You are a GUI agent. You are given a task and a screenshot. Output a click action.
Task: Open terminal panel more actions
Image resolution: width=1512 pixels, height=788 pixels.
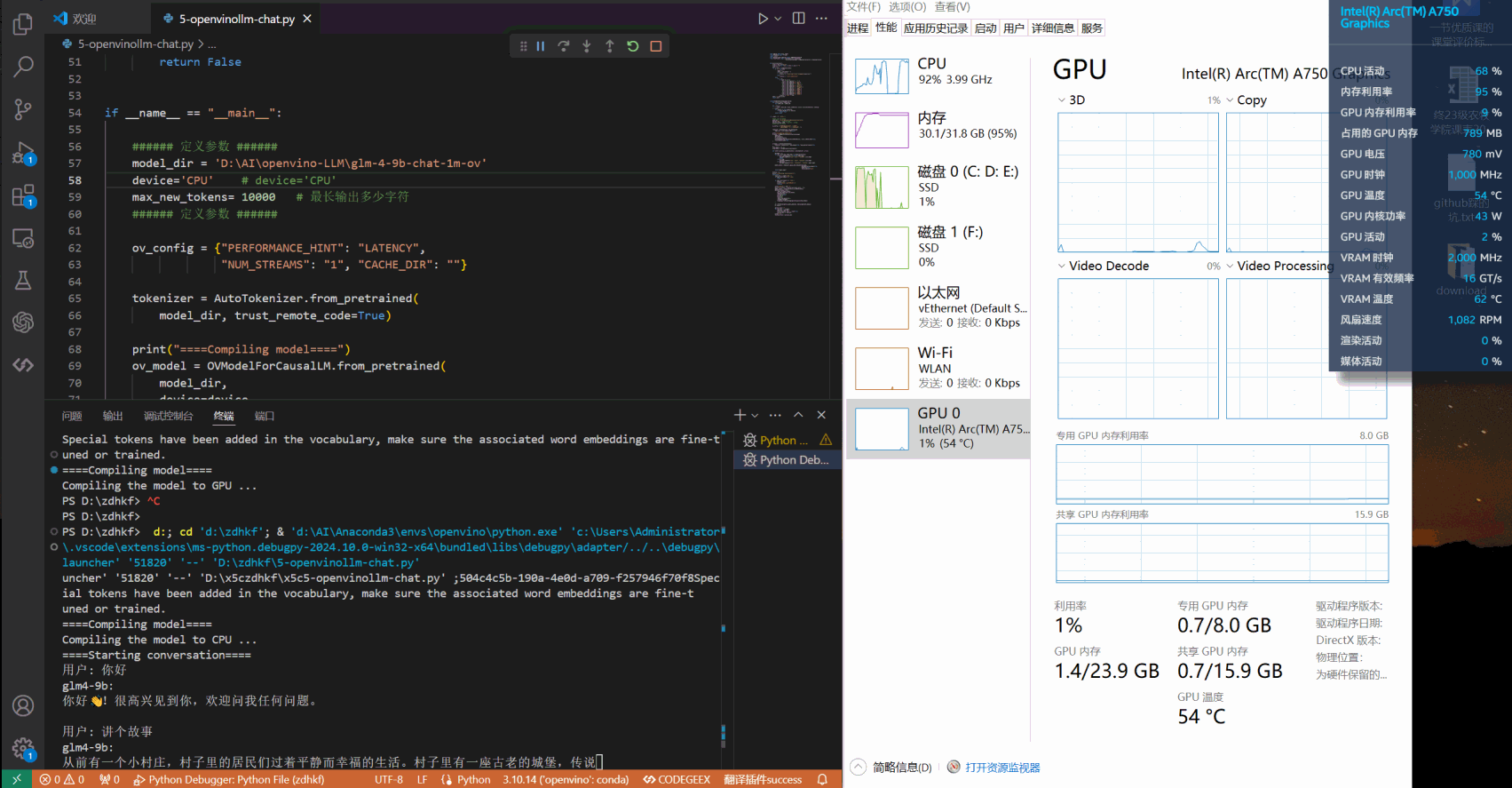tap(775, 415)
